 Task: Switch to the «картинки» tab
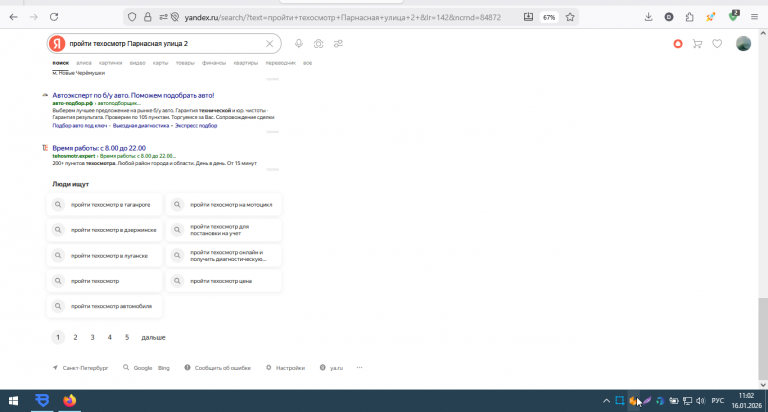pos(110,63)
